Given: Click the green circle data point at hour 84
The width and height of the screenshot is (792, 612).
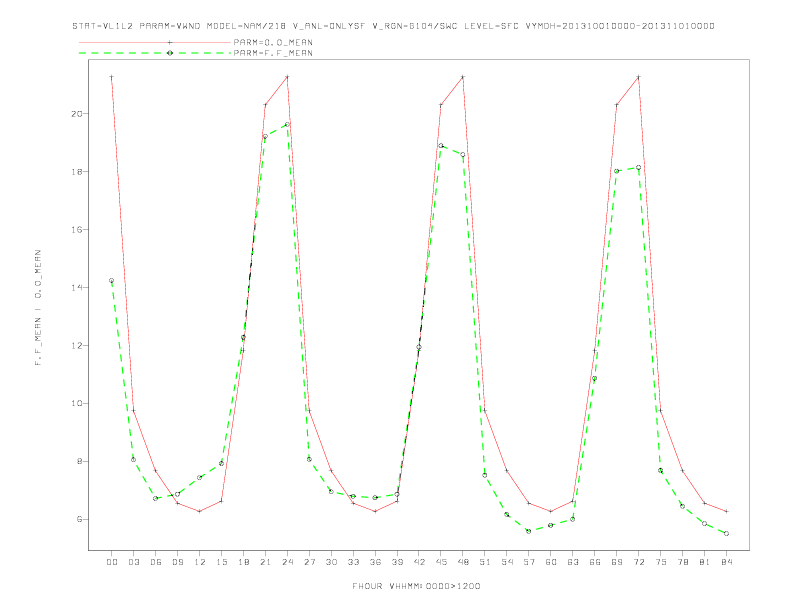Looking at the screenshot, I should [x=727, y=534].
